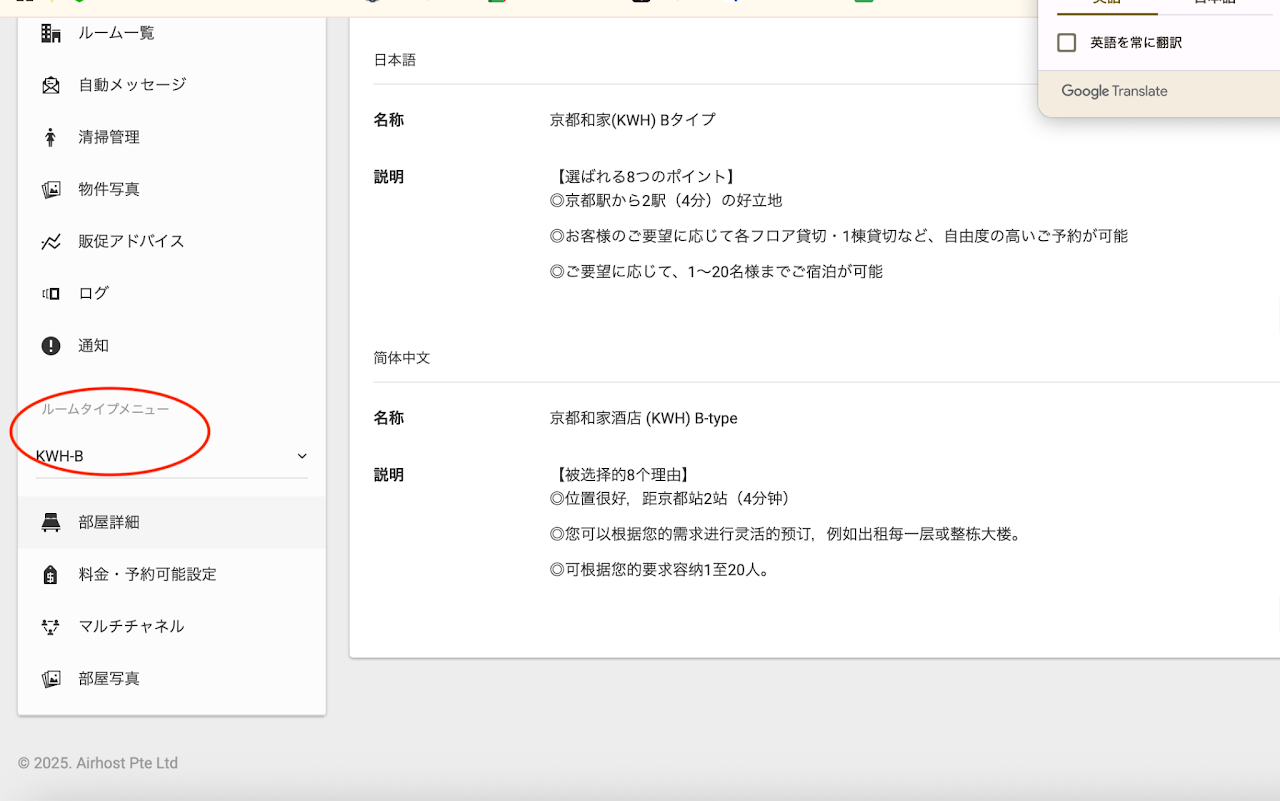Open 部屋写真 via its picture icon
This screenshot has width=1280, height=801.
[51, 678]
